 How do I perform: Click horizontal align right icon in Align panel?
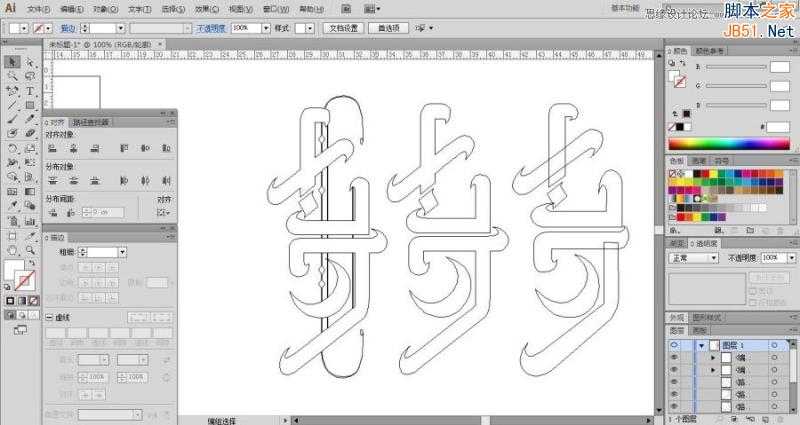coord(95,148)
